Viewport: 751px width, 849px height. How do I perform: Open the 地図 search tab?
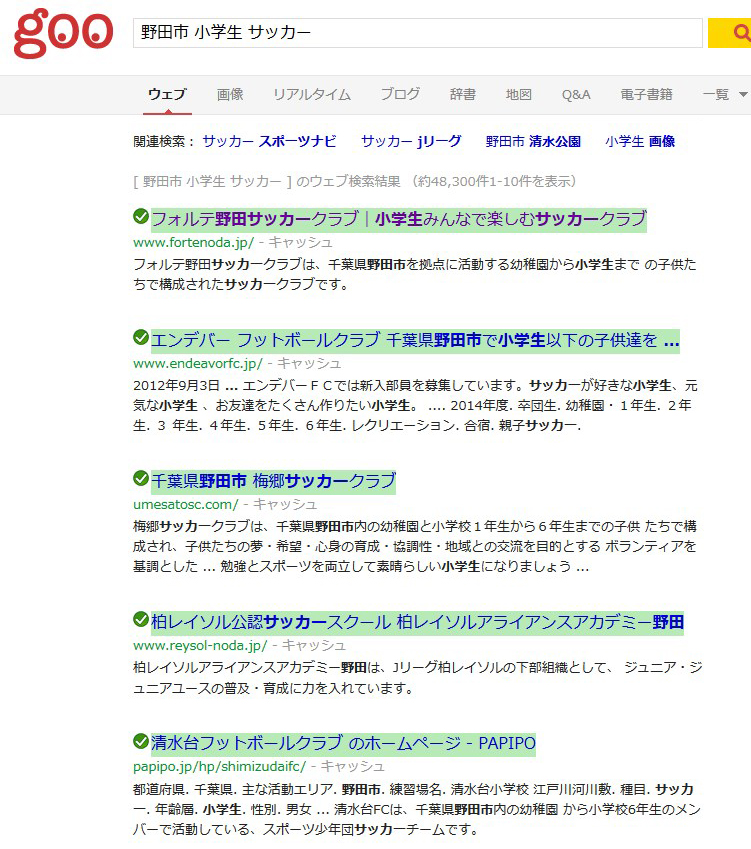coord(519,95)
